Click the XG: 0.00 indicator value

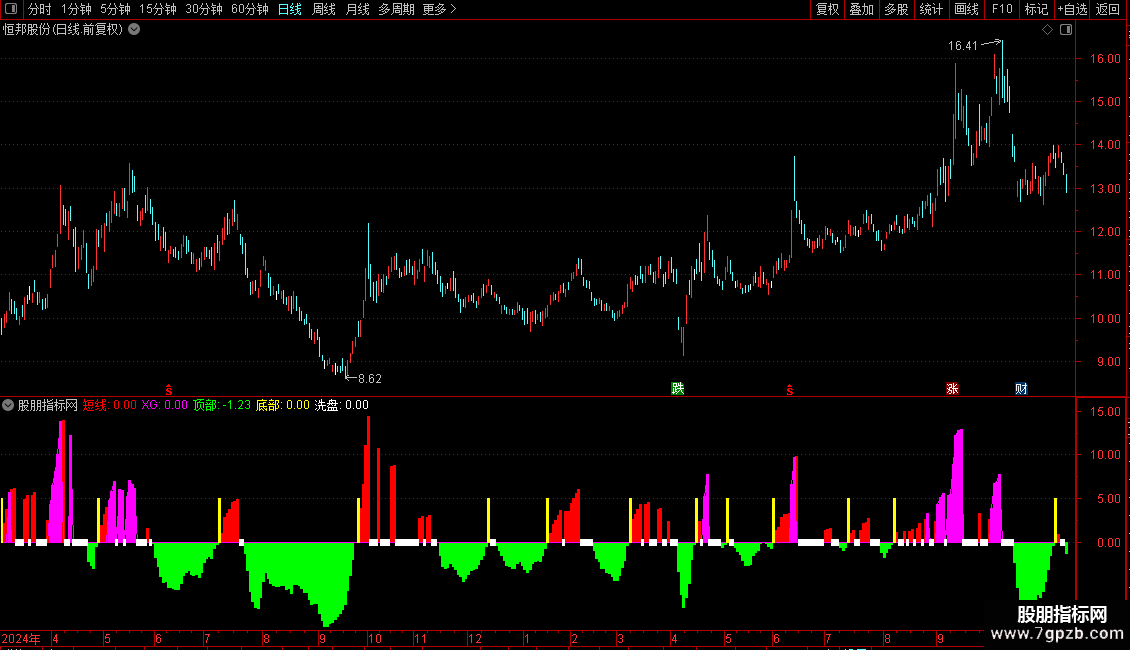click(164, 405)
